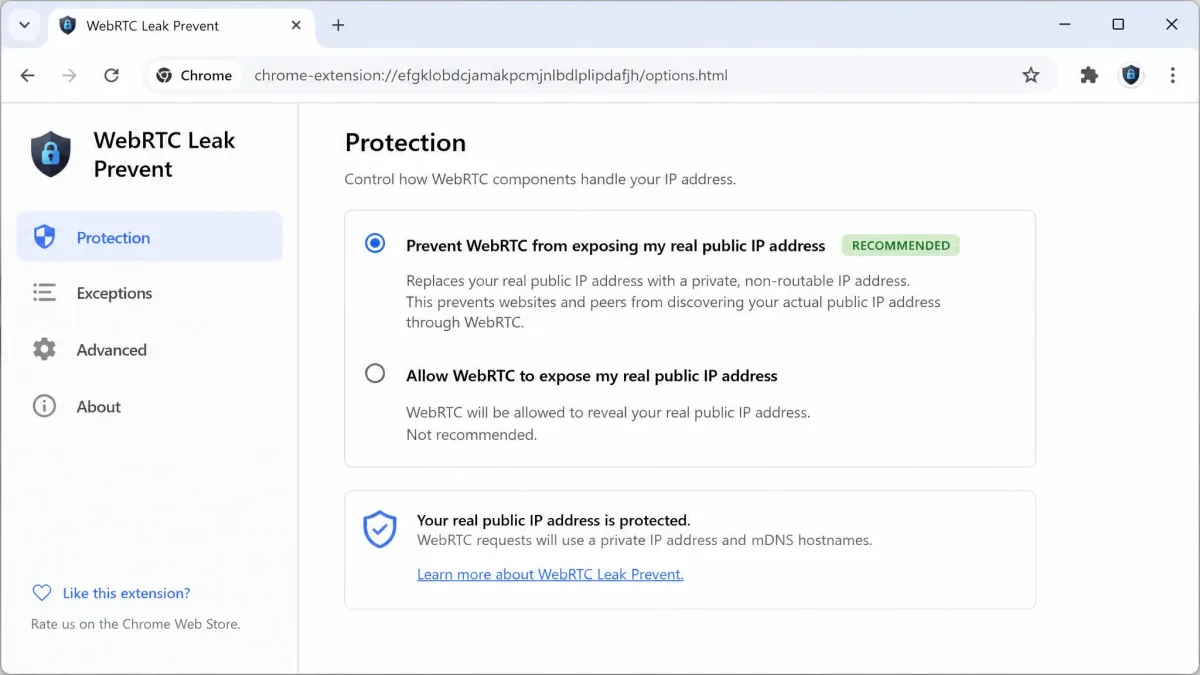
Task: Select Allow WebRTC to expose IP radio
Action: click(x=375, y=373)
